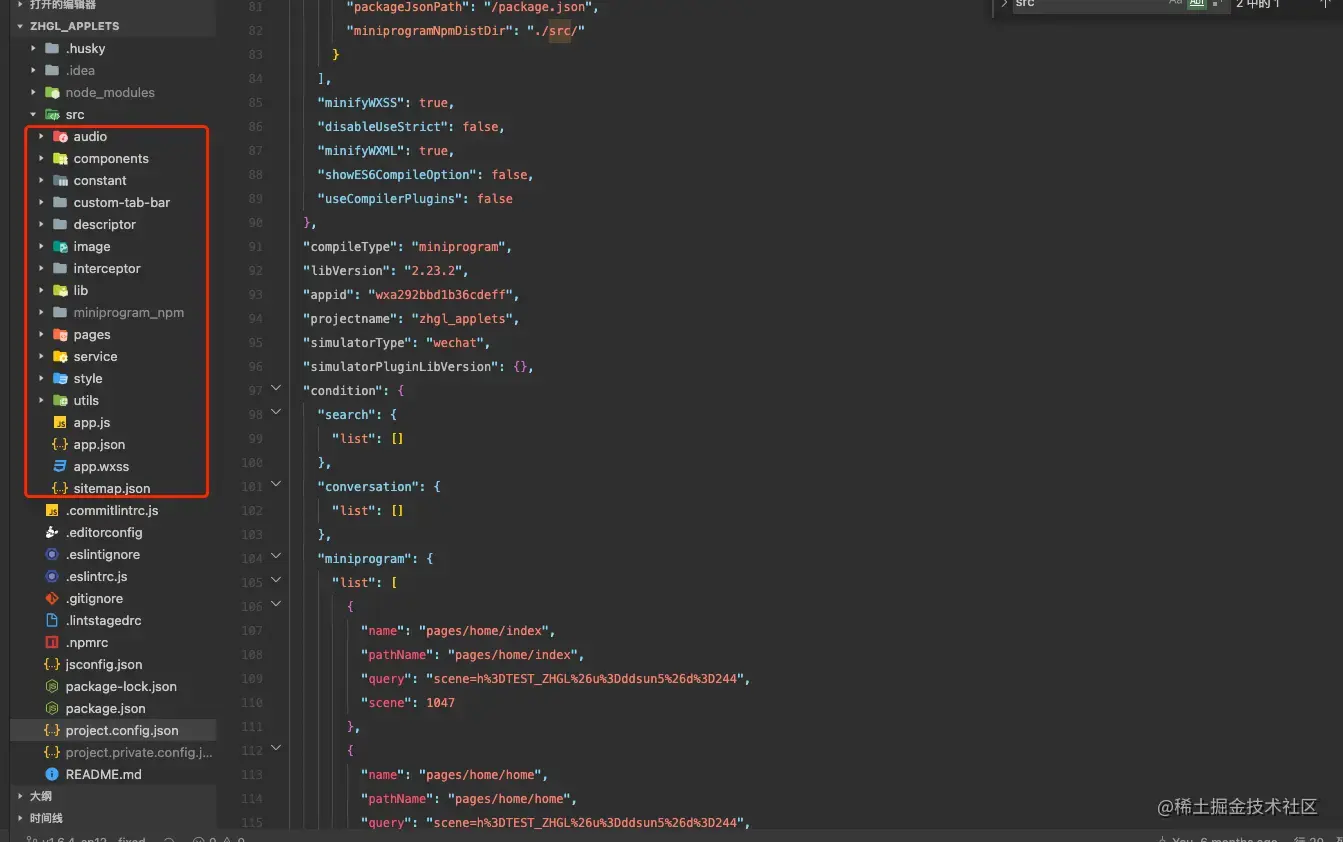Fold the "condition" block at line 97
Viewport: 1343px width, 842px height.
pos(277,388)
